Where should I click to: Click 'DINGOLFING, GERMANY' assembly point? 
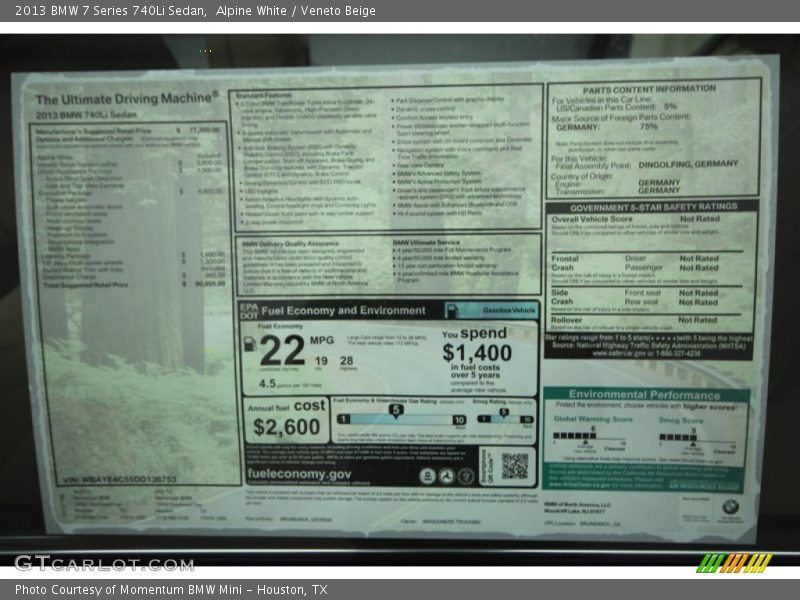tap(688, 164)
